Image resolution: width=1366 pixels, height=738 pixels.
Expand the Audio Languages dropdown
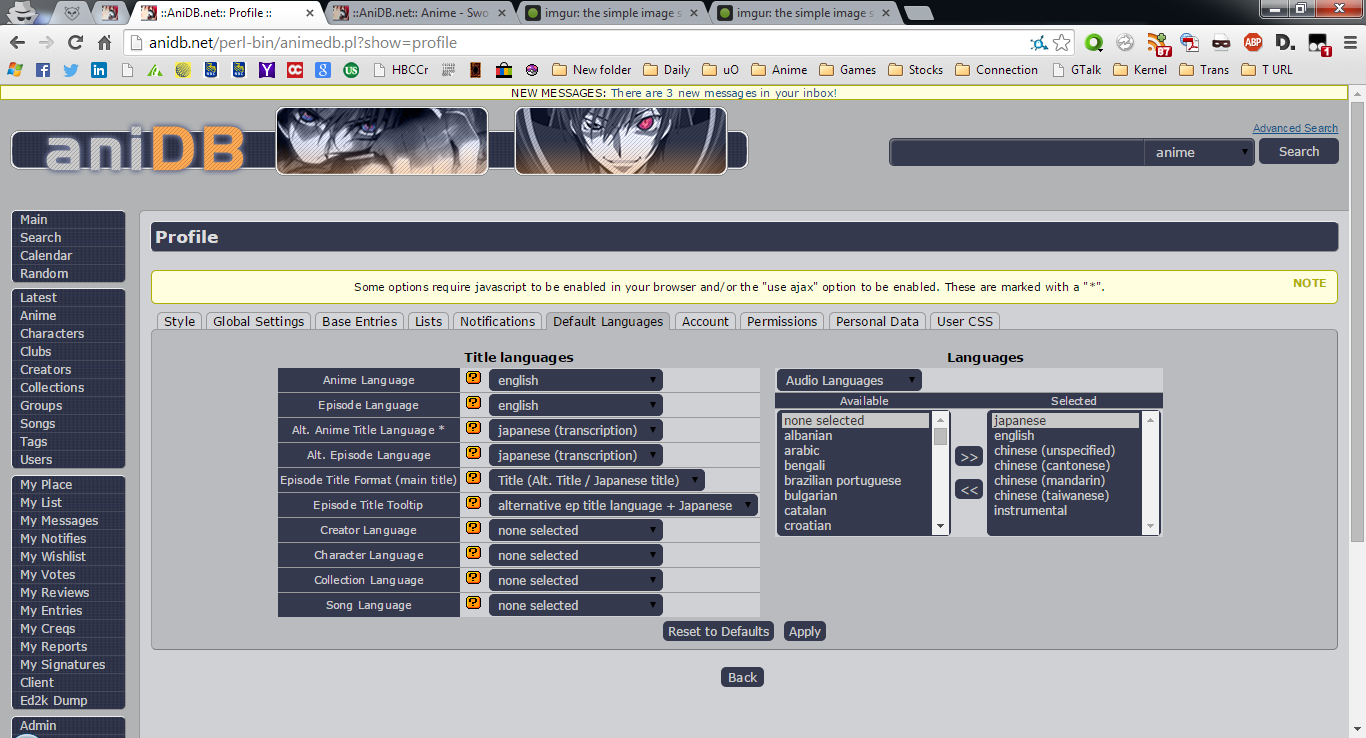pos(849,380)
